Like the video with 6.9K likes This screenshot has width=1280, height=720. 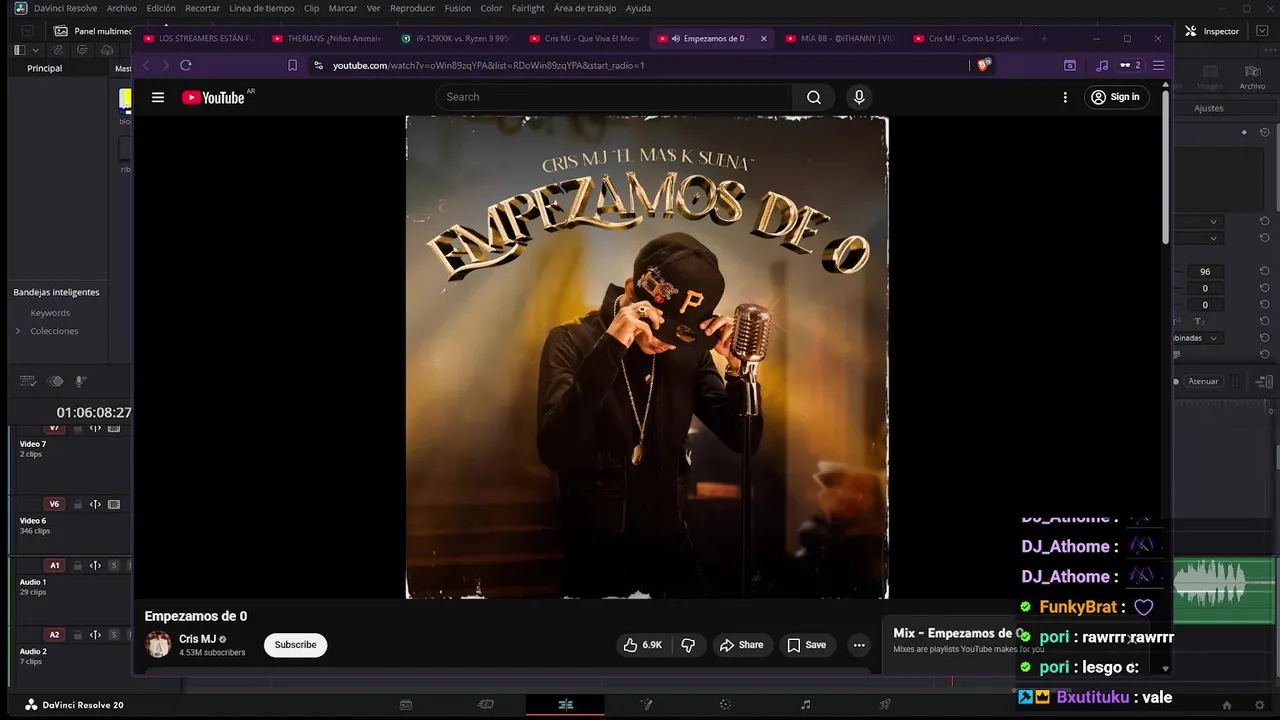(x=643, y=645)
